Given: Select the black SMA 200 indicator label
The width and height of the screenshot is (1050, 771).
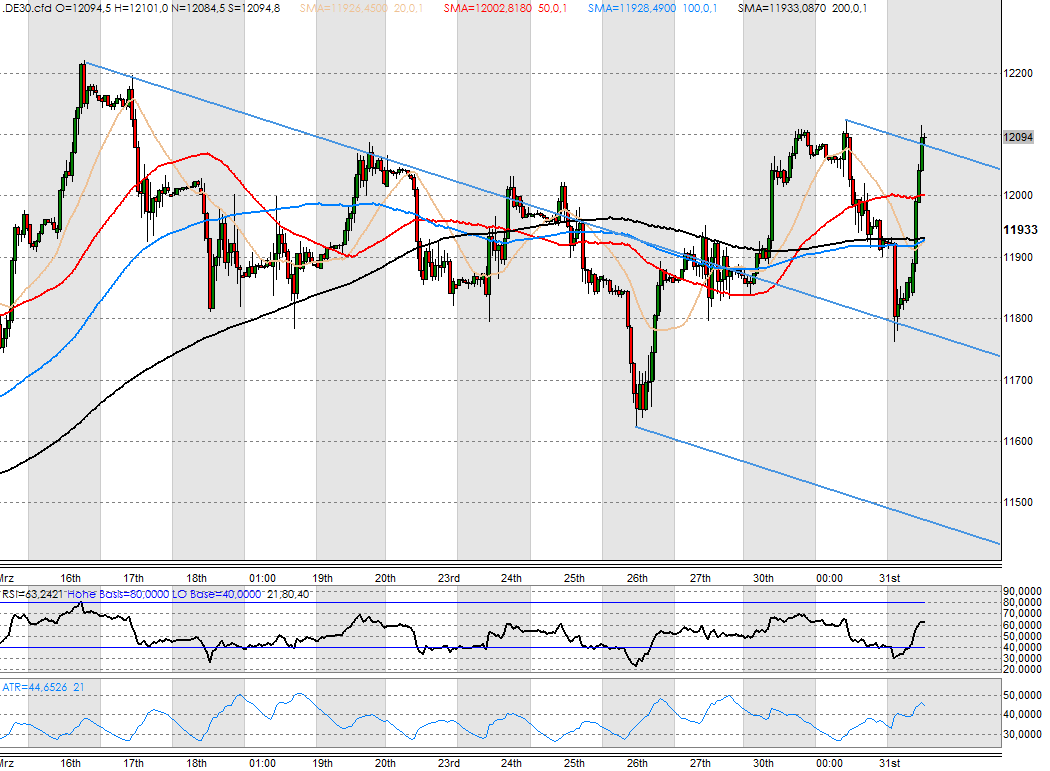Looking at the screenshot, I should 802,8.
